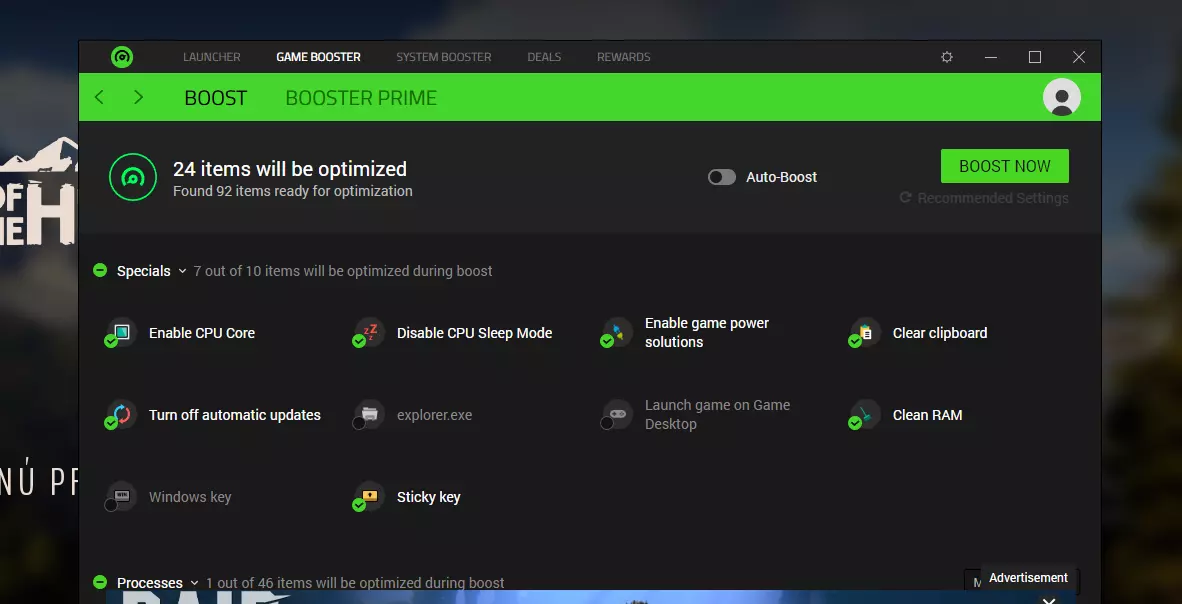1182x604 pixels.
Task: Switch to the SYSTEM BOOSTER tab
Action: coord(443,57)
